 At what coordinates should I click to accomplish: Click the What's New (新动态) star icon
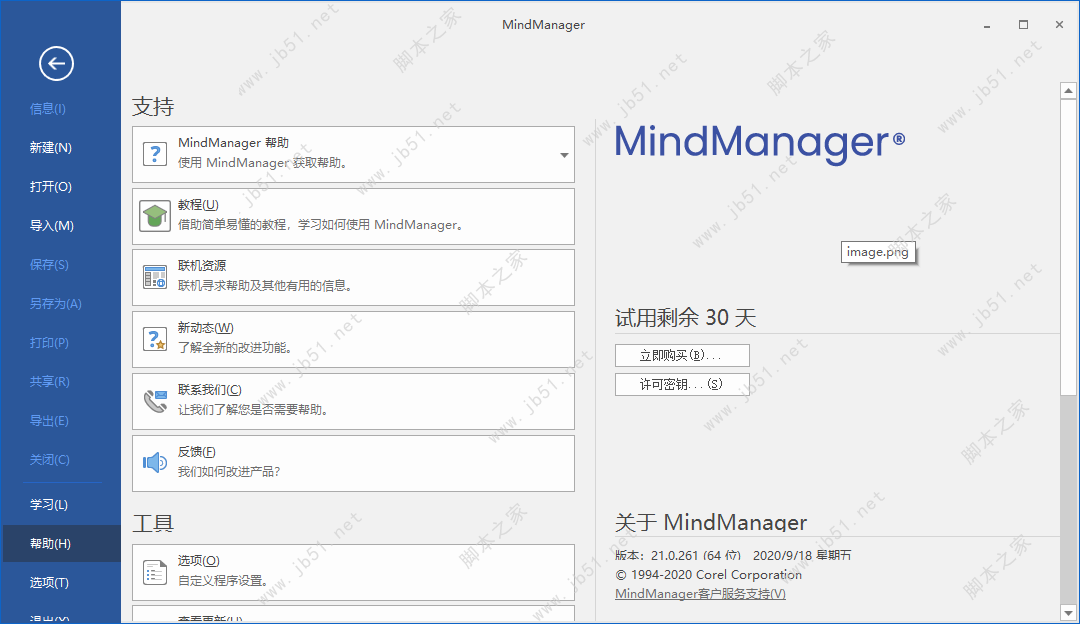155,339
